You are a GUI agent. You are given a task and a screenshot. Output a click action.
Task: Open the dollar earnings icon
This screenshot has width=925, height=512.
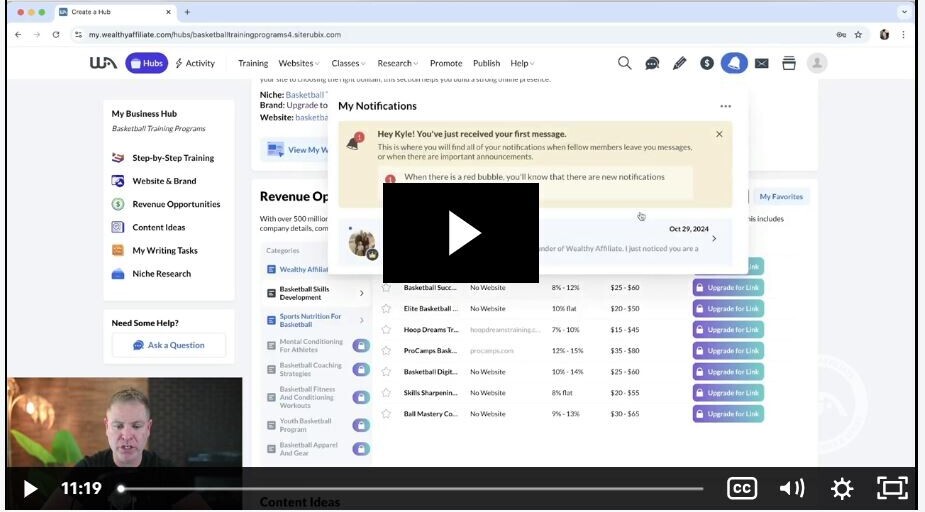tap(707, 63)
